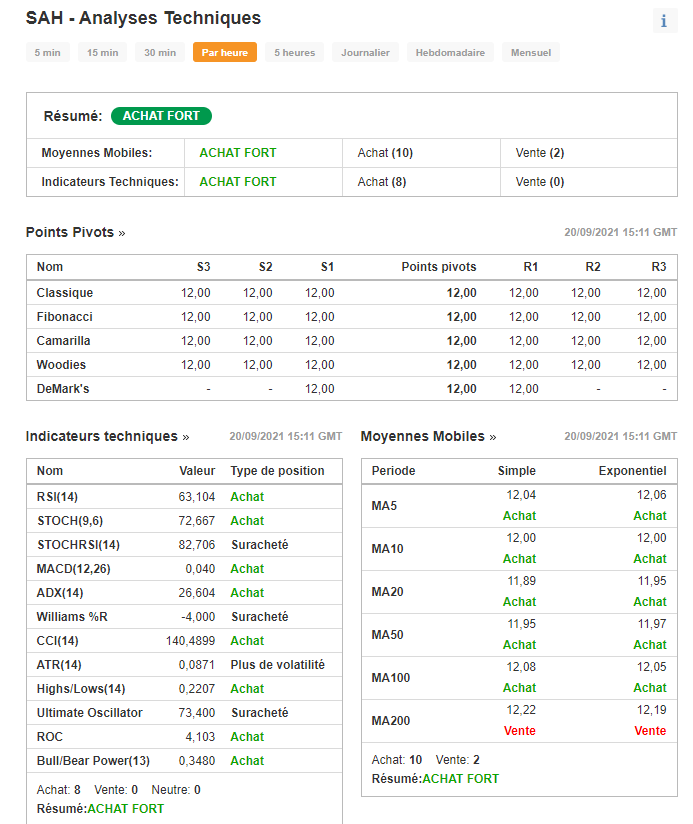
Task: Select the 15 min timeframe tab
Action: coord(102,53)
